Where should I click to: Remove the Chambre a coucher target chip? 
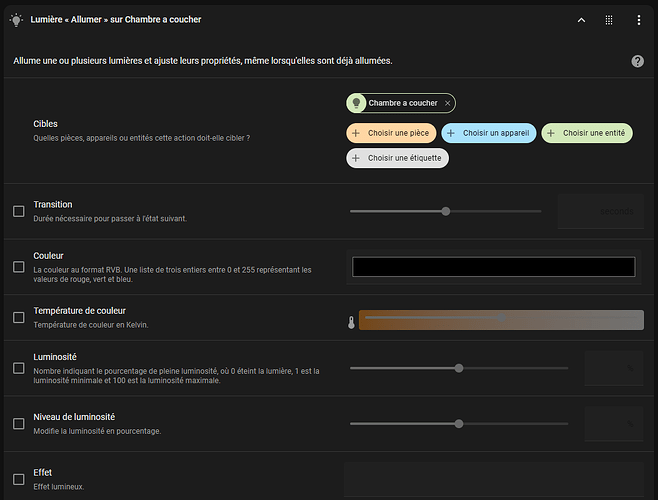pyautogui.click(x=447, y=103)
